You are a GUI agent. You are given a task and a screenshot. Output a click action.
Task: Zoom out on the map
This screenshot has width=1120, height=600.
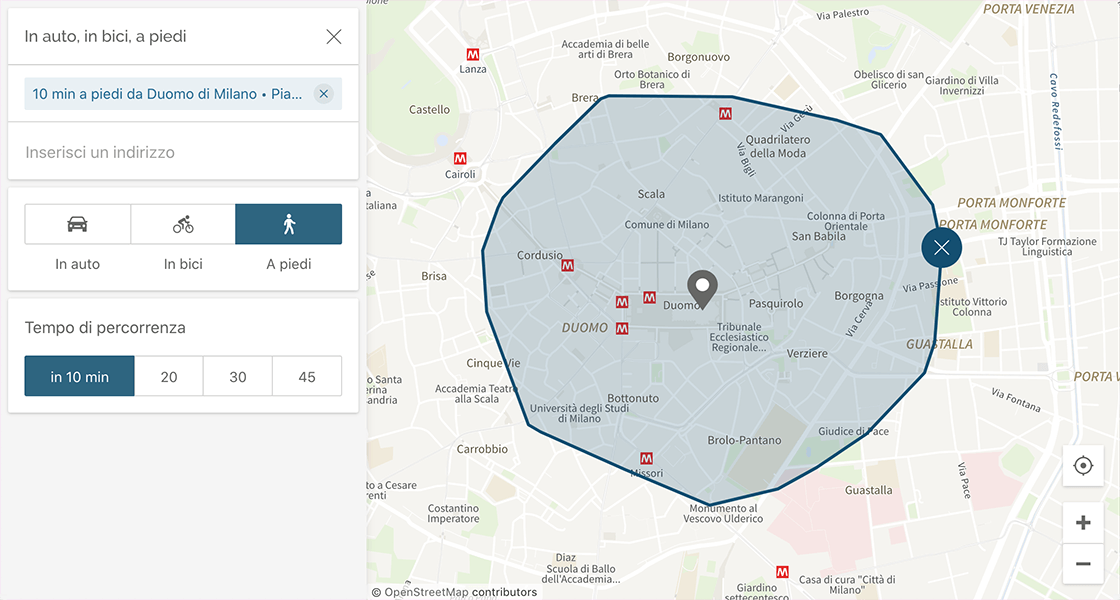coord(1083,564)
